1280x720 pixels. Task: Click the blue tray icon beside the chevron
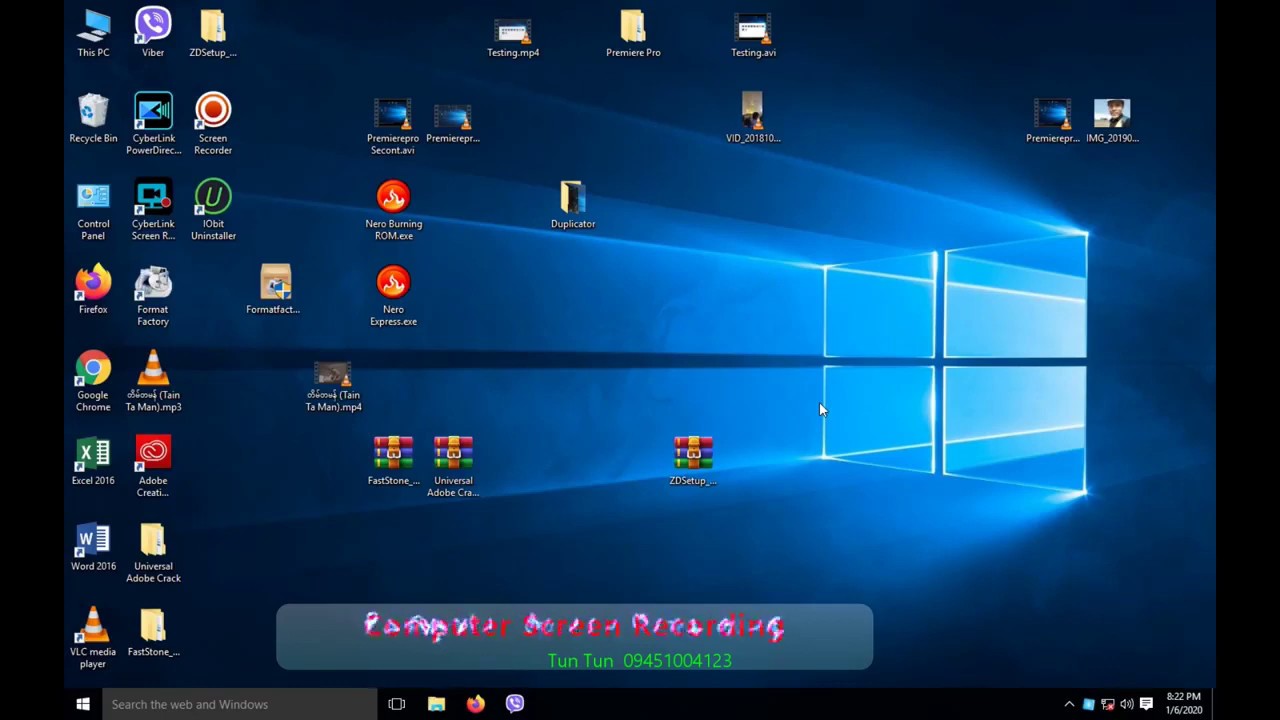click(x=1089, y=704)
